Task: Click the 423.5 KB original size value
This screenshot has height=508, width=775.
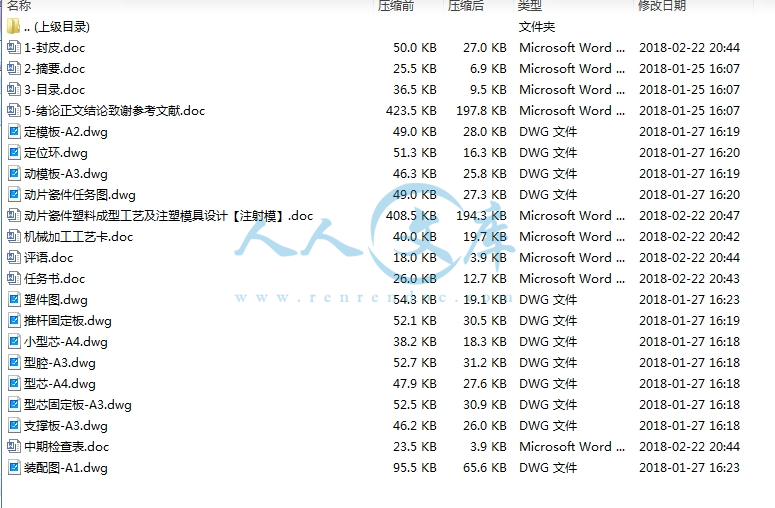Action: (411, 111)
